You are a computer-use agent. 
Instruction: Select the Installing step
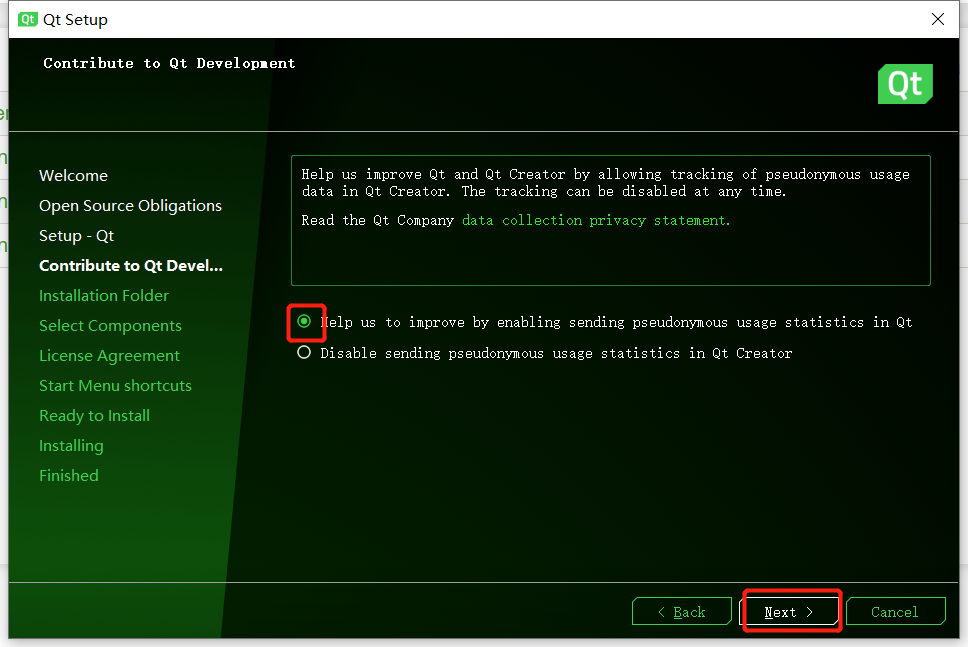[x=71, y=446]
